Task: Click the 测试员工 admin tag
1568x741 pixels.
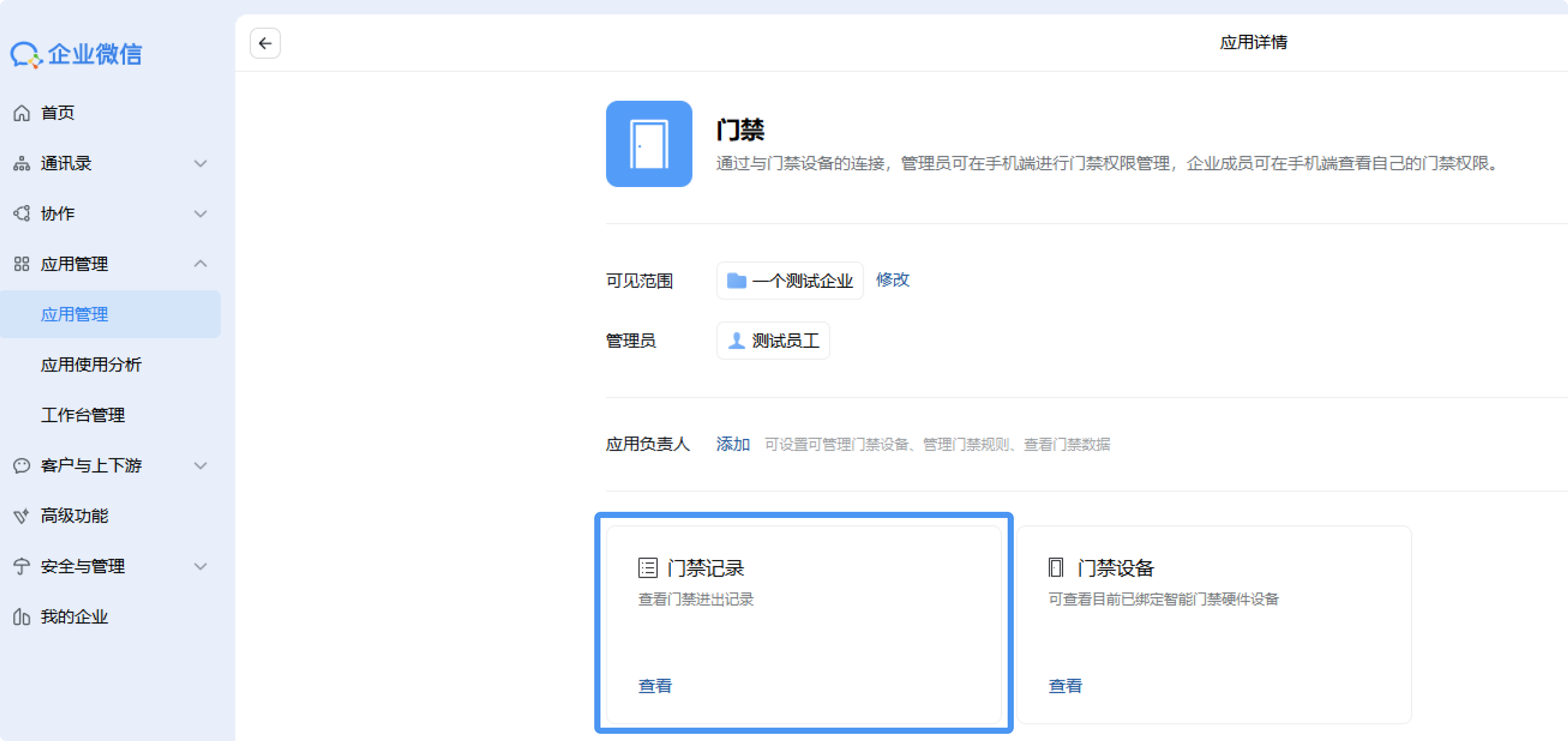Action: click(773, 341)
